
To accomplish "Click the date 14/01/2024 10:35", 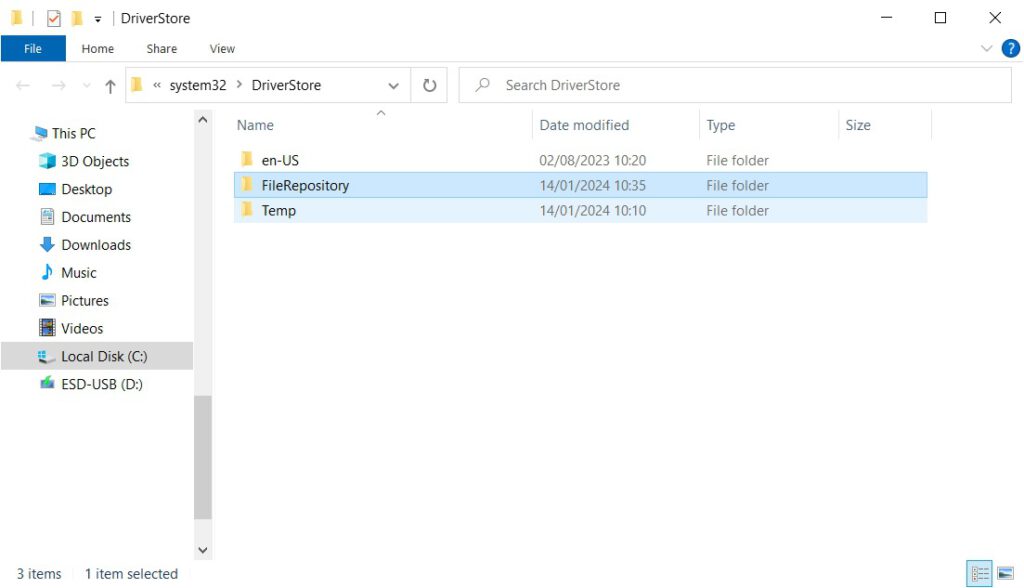I will coord(592,186).
